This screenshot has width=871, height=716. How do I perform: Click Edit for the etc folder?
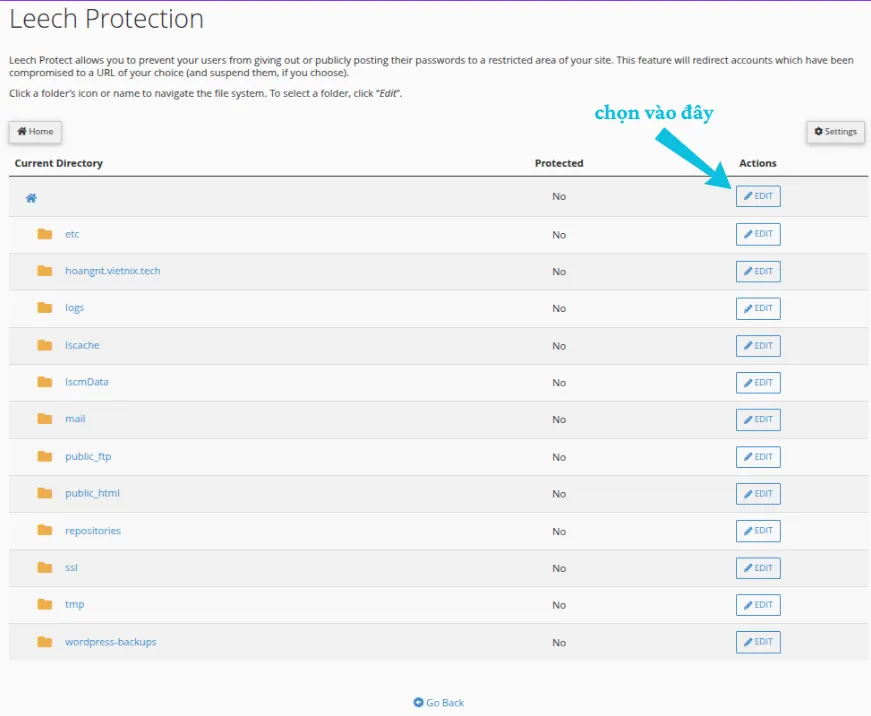[x=758, y=234]
